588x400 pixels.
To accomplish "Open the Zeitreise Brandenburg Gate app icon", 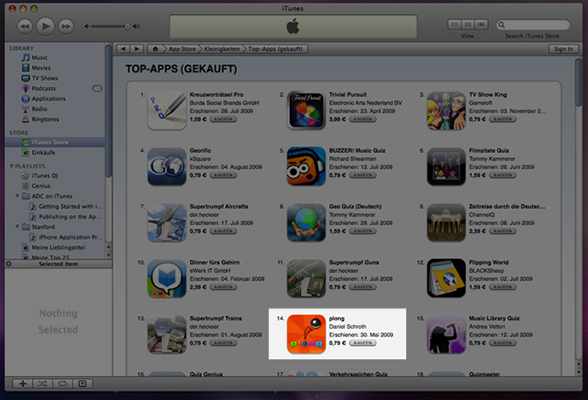I will point(446,222).
